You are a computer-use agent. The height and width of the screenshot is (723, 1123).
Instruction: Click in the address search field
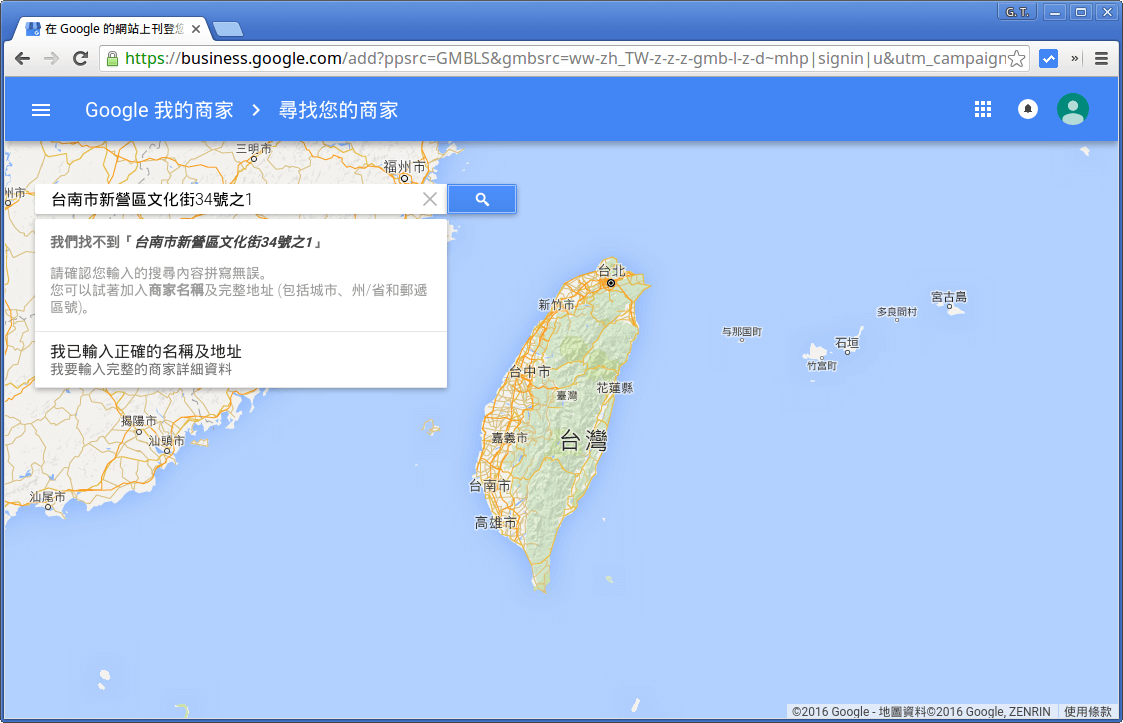(x=230, y=199)
